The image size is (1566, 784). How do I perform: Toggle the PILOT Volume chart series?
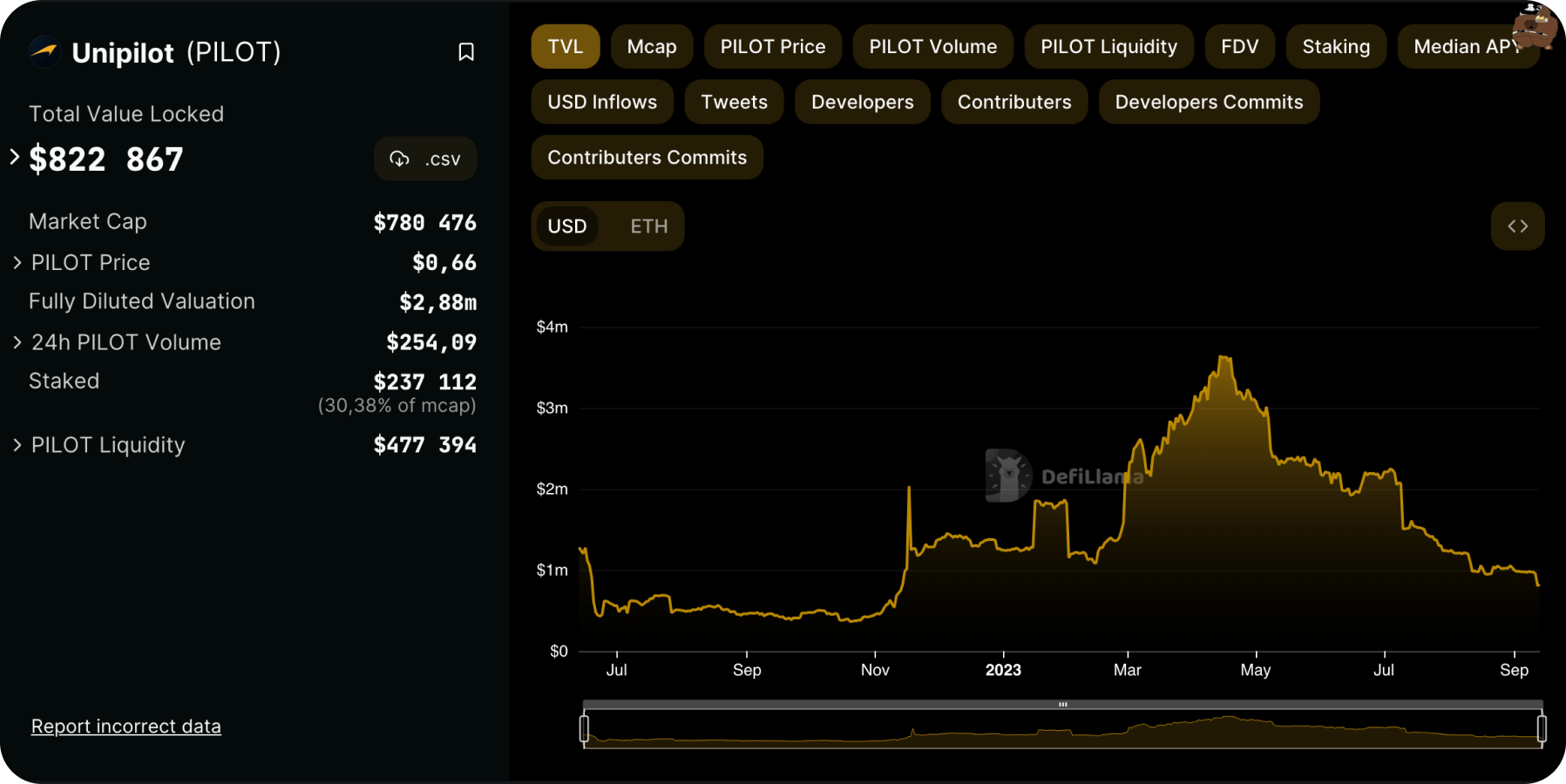933,47
